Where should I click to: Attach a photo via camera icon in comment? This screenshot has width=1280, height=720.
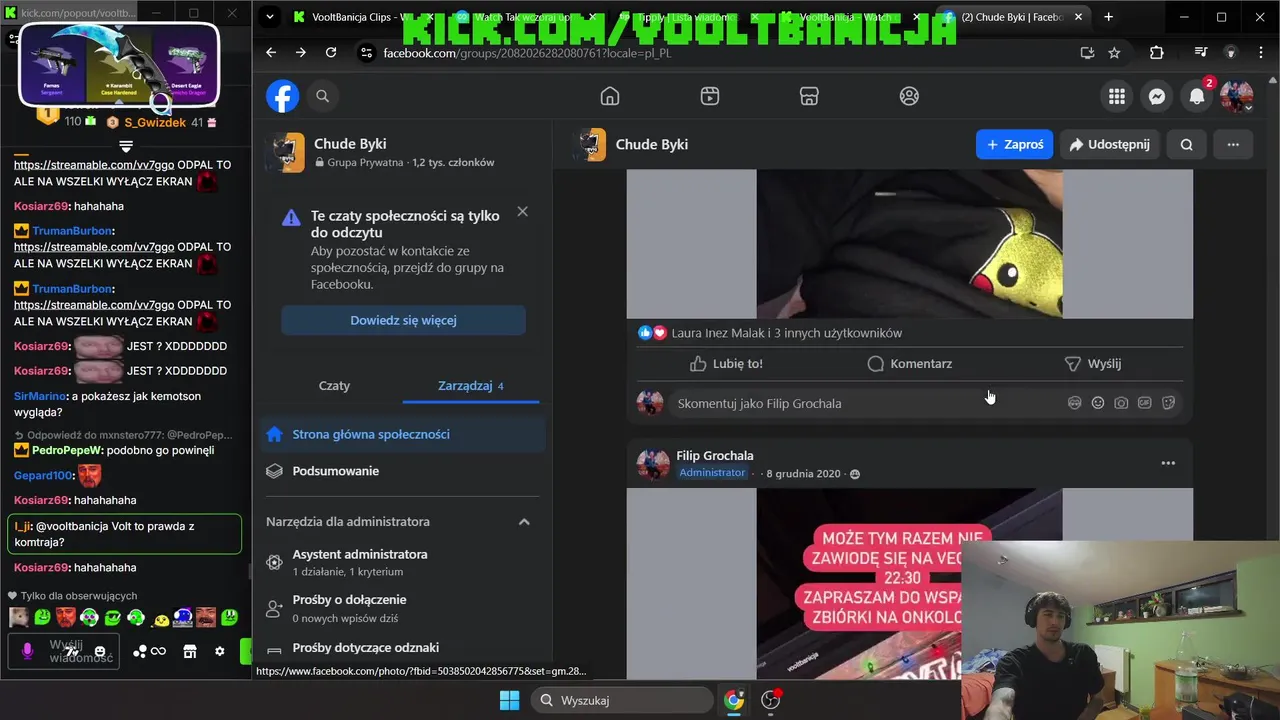pos(1121,403)
